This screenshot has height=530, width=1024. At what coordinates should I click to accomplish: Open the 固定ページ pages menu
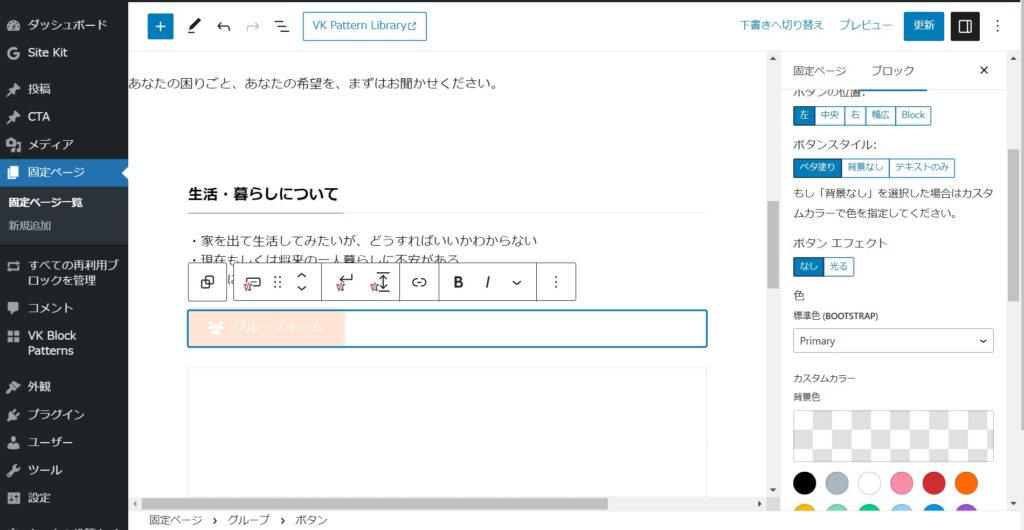coord(64,172)
